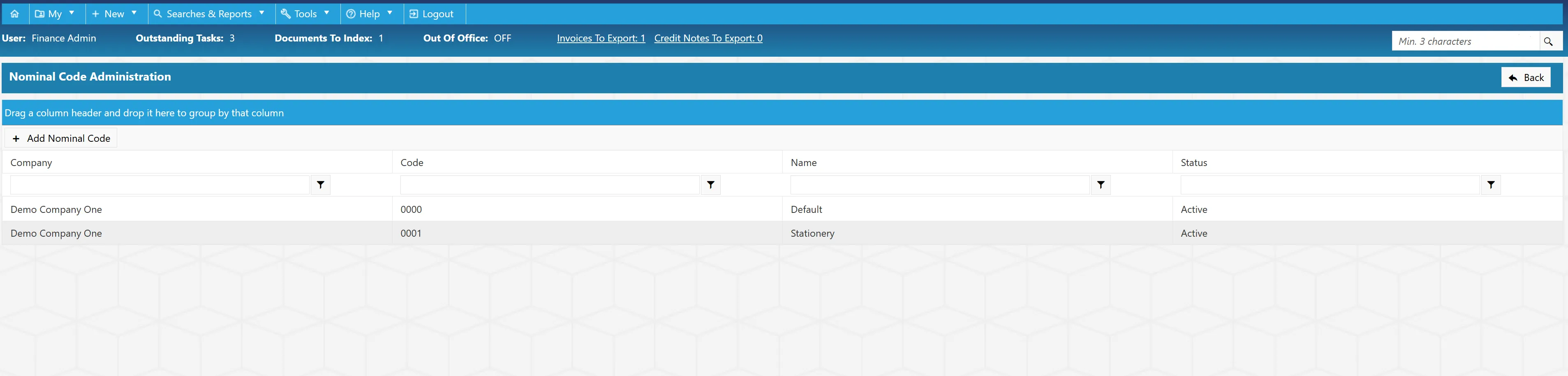Click the code 0000 cell
The width and height of the screenshot is (1568, 376).
tap(587, 209)
